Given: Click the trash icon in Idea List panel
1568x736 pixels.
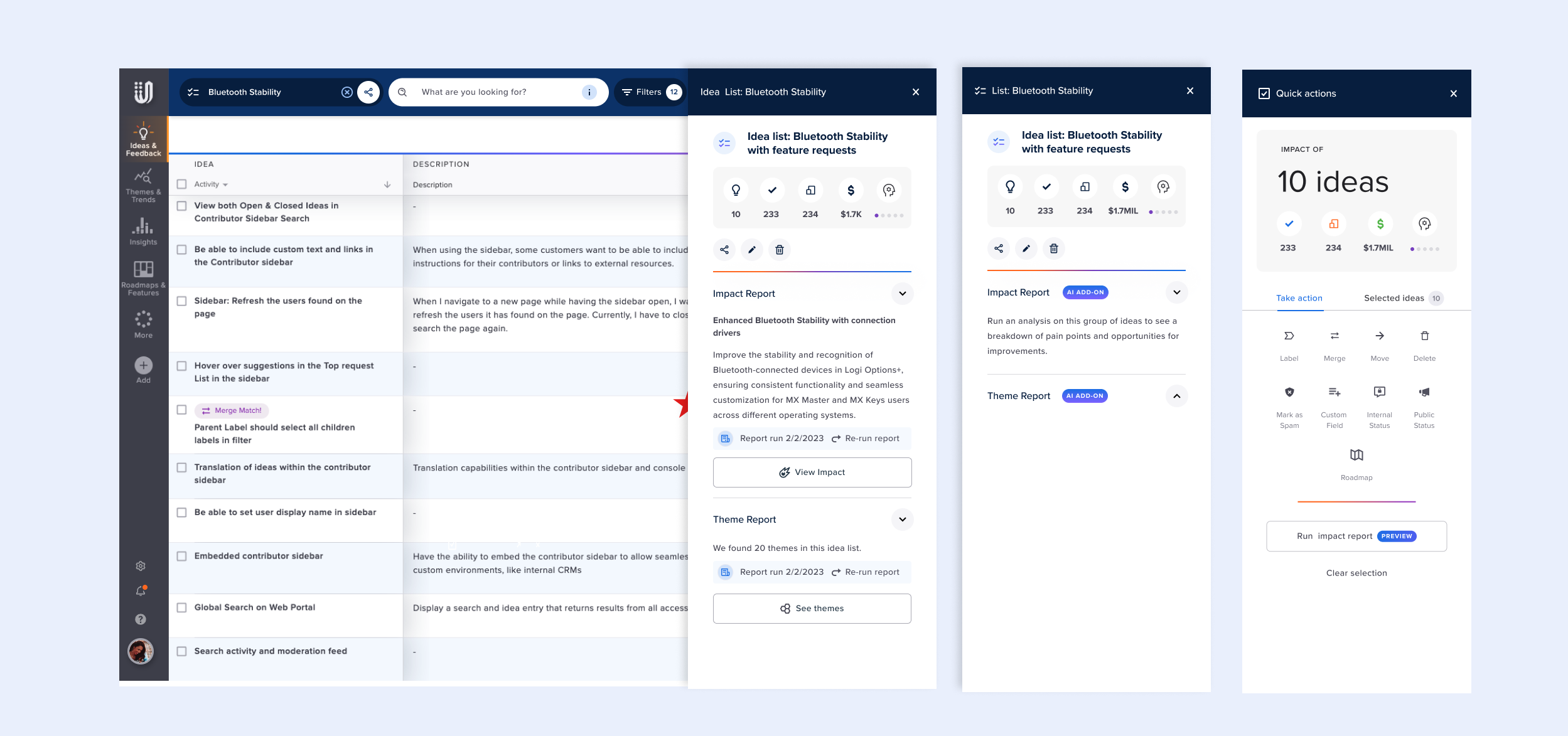Looking at the screenshot, I should point(780,250).
